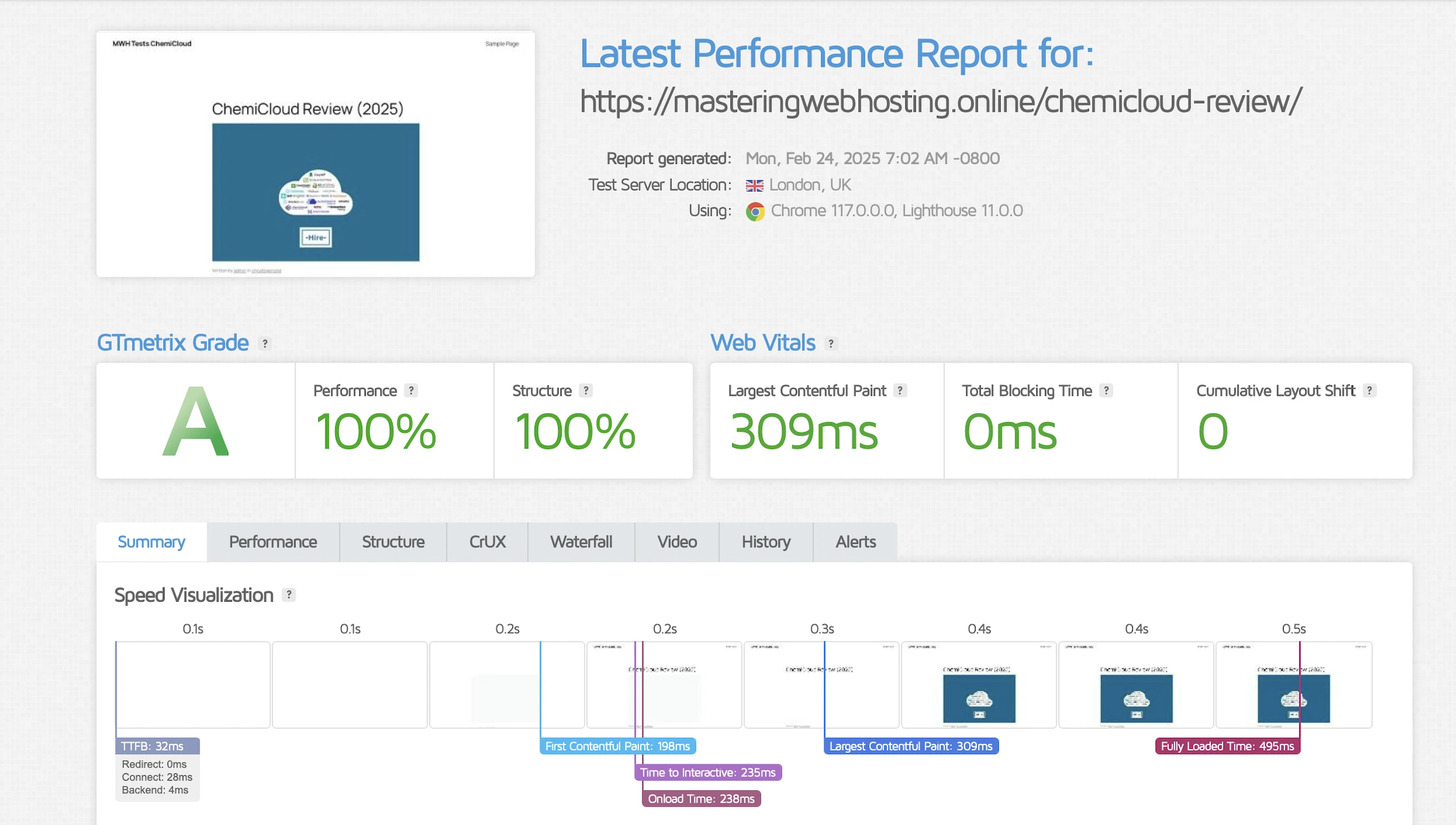Click the Web Vitals question mark icon
Viewport: 1456px width, 825px height.
click(x=831, y=343)
